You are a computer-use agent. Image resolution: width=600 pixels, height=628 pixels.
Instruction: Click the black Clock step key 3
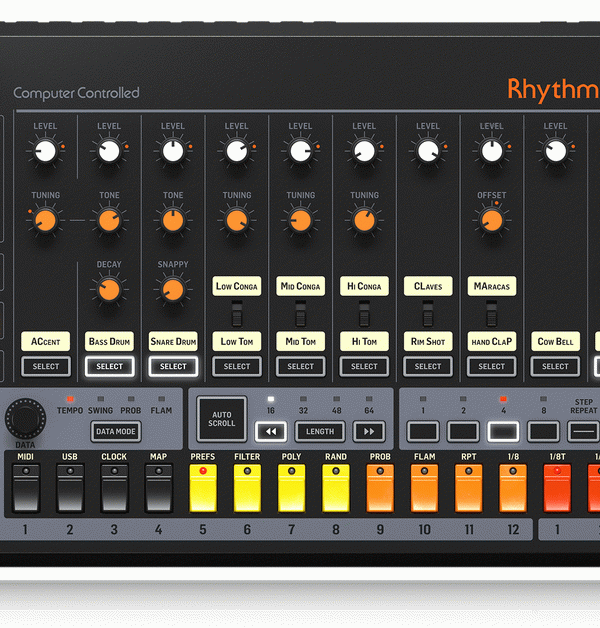(114, 488)
